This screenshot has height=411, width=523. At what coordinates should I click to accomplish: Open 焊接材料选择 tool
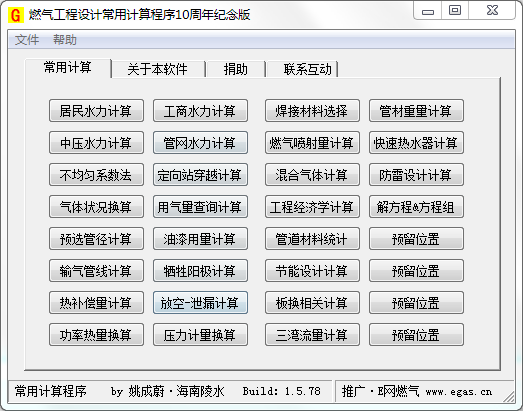point(312,111)
